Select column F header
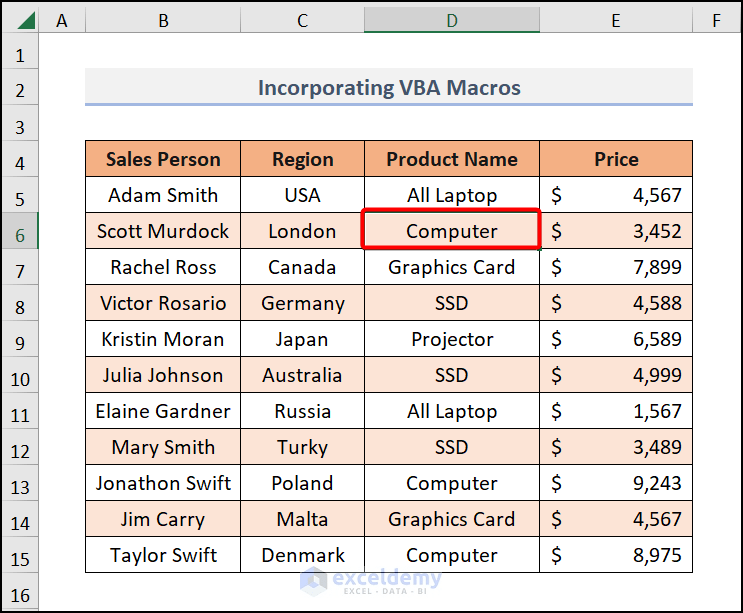The height and width of the screenshot is (613, 743). point(716,21)
